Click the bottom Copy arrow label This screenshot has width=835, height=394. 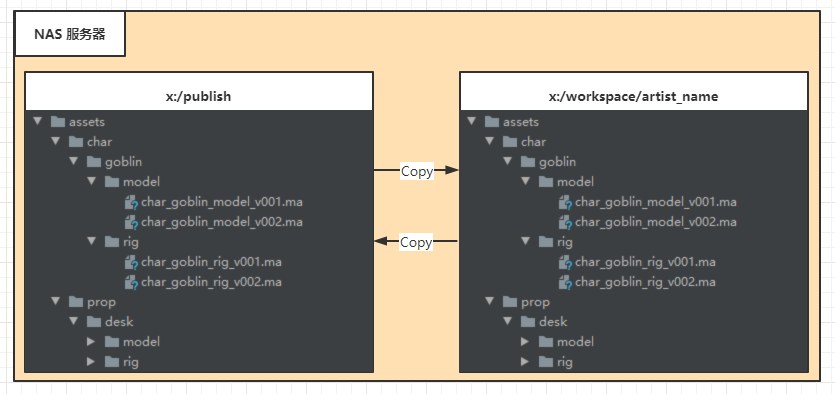coord(416,242)
